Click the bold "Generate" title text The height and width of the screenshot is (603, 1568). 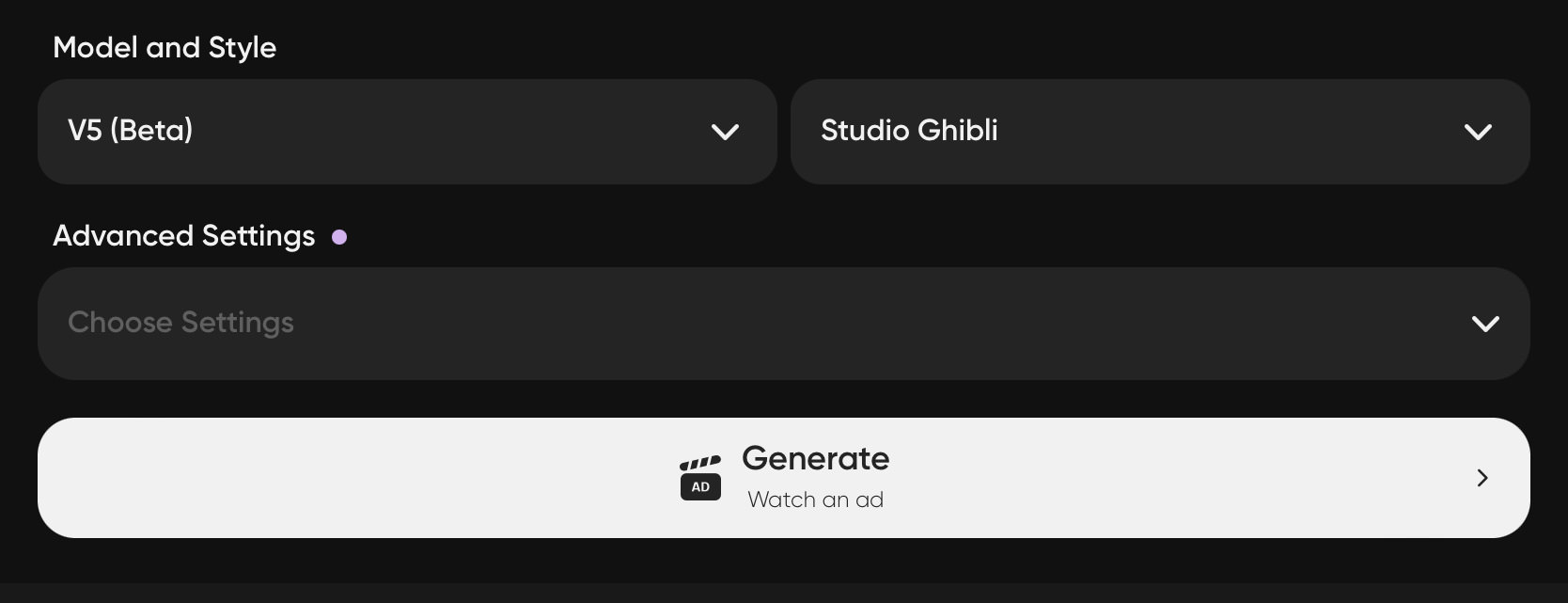pyautogui.click(x=816, y=458)
